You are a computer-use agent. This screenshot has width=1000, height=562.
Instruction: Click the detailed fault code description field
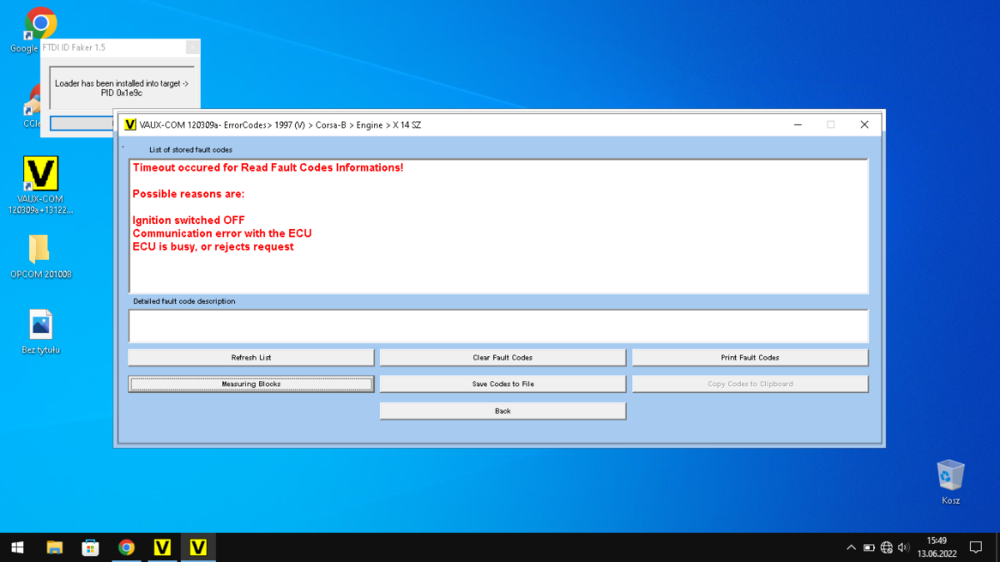coord(498,326)
